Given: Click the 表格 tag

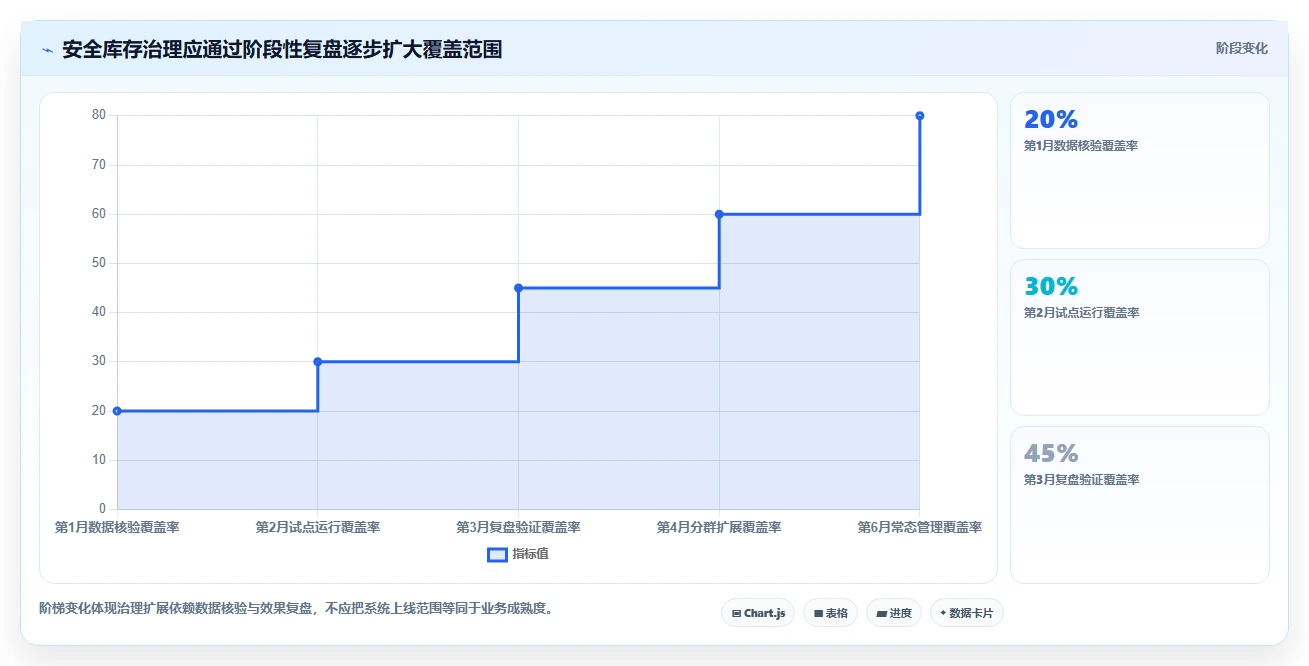Looking at the screenshot, I should pos(830,613).
